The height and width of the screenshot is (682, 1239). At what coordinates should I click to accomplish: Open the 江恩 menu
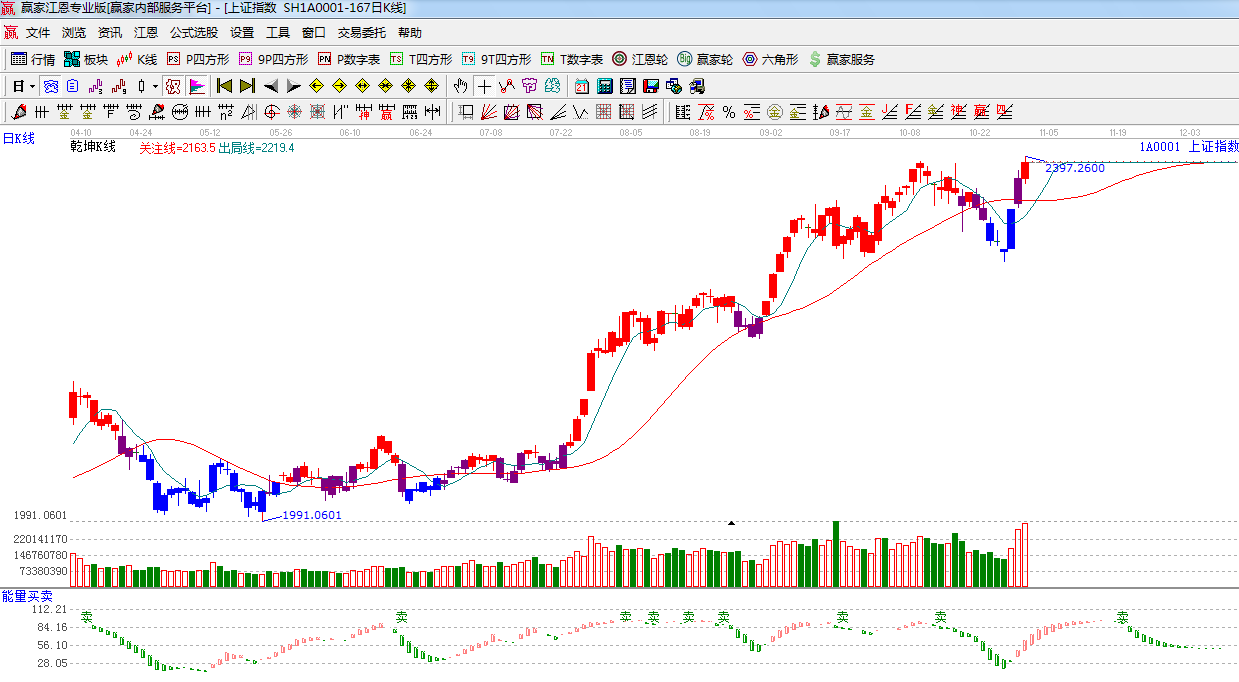(146, 33)
